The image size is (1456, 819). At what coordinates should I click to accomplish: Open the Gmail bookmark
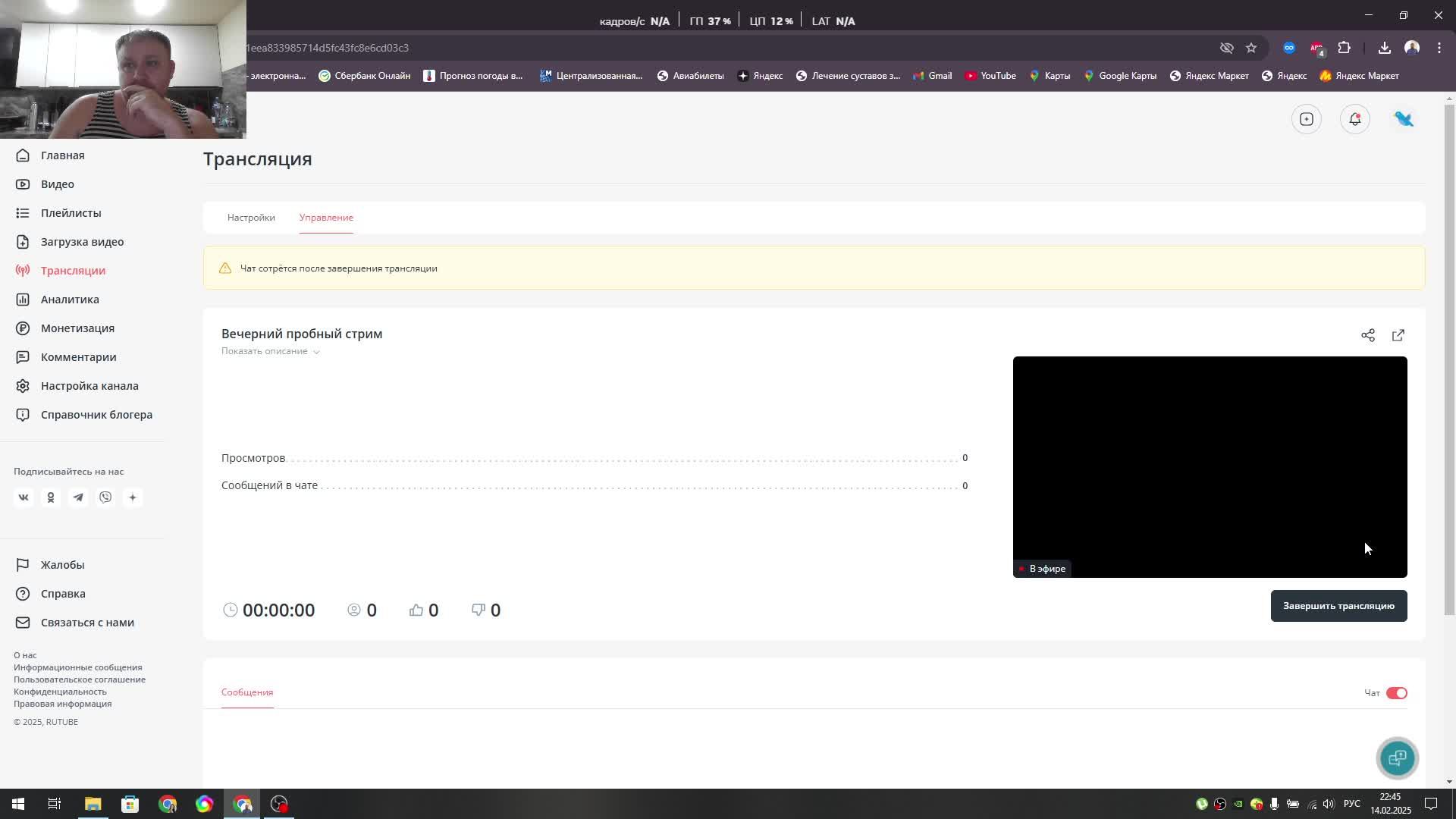pos(933,76)
